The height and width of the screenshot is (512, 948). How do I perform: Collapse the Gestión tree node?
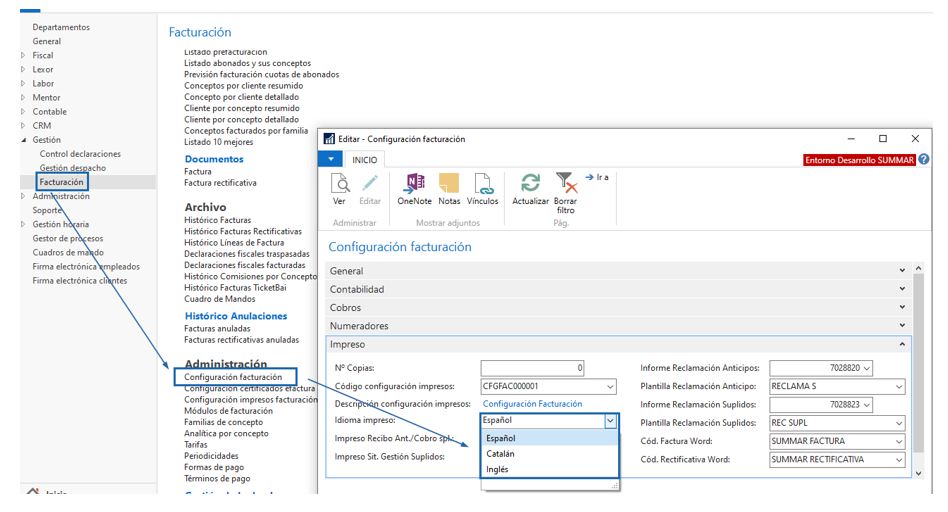pyautogui.click(x=24, y=140)
